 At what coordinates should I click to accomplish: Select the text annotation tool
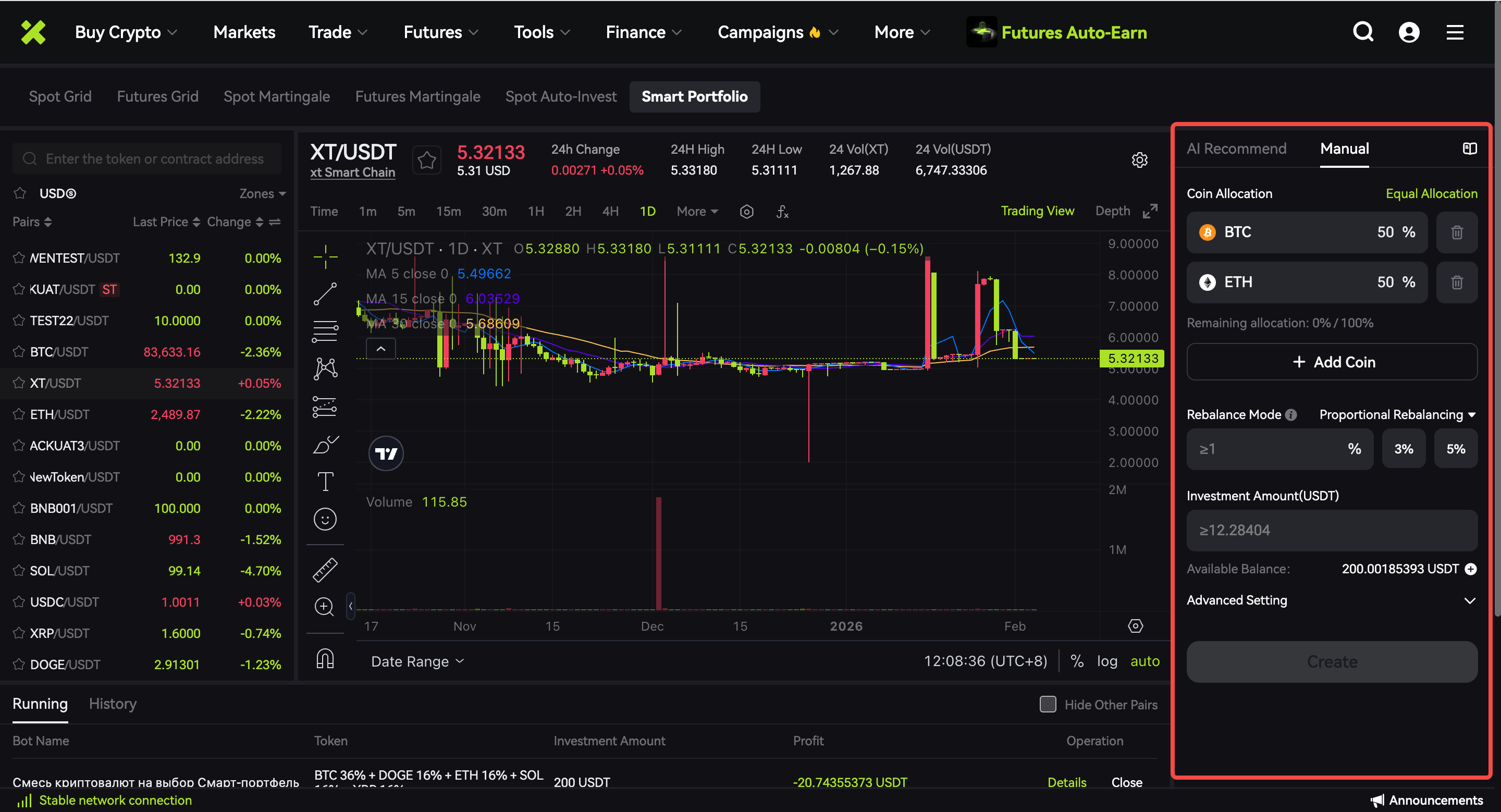click(x=325, y=482)
